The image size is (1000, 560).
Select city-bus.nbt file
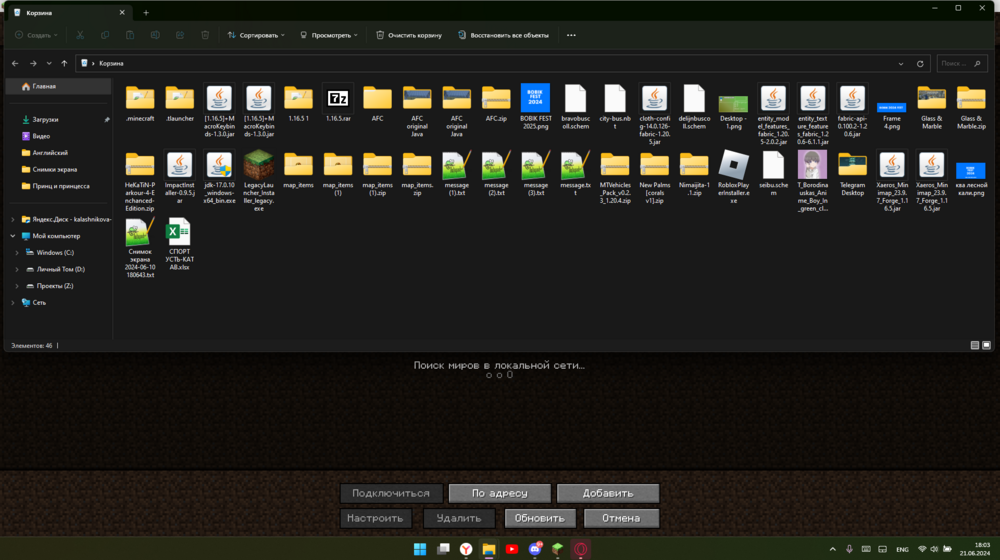coord(615,107)
